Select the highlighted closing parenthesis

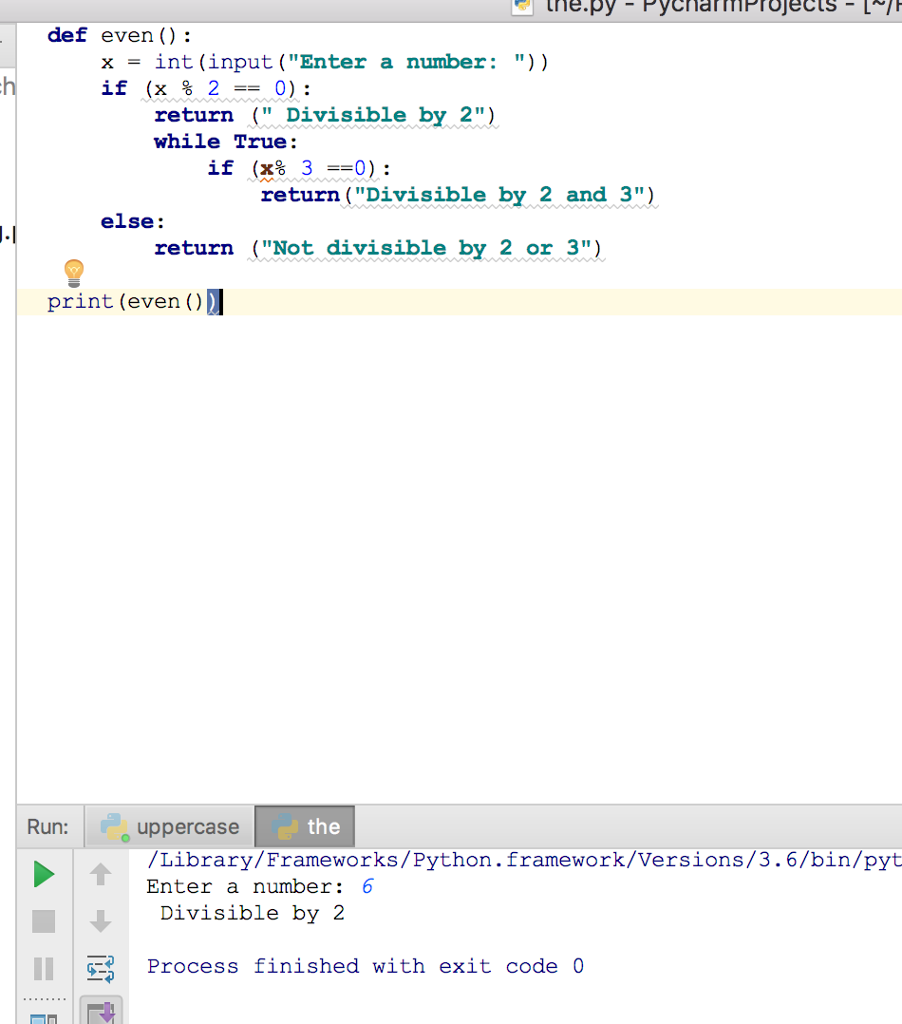(x=211, y=300)
